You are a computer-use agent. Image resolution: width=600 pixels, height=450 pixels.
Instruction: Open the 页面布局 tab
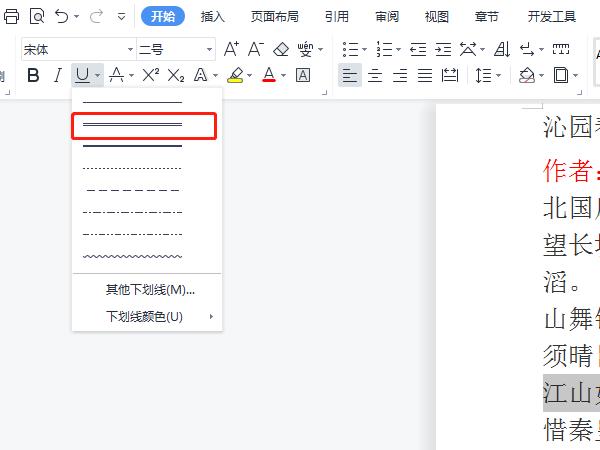tap(273, 16)
